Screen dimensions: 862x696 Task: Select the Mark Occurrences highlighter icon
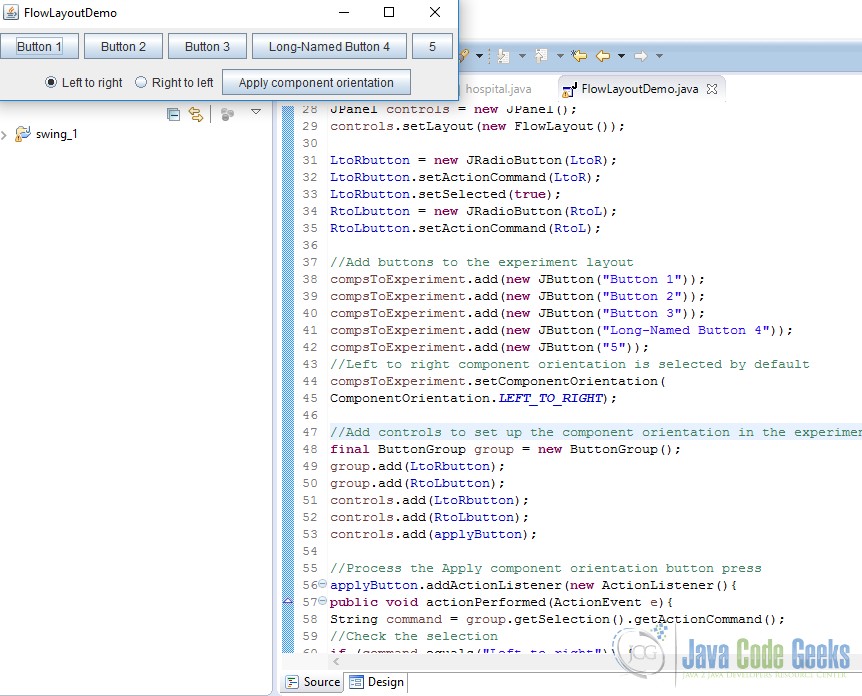(x=462, y=57)
